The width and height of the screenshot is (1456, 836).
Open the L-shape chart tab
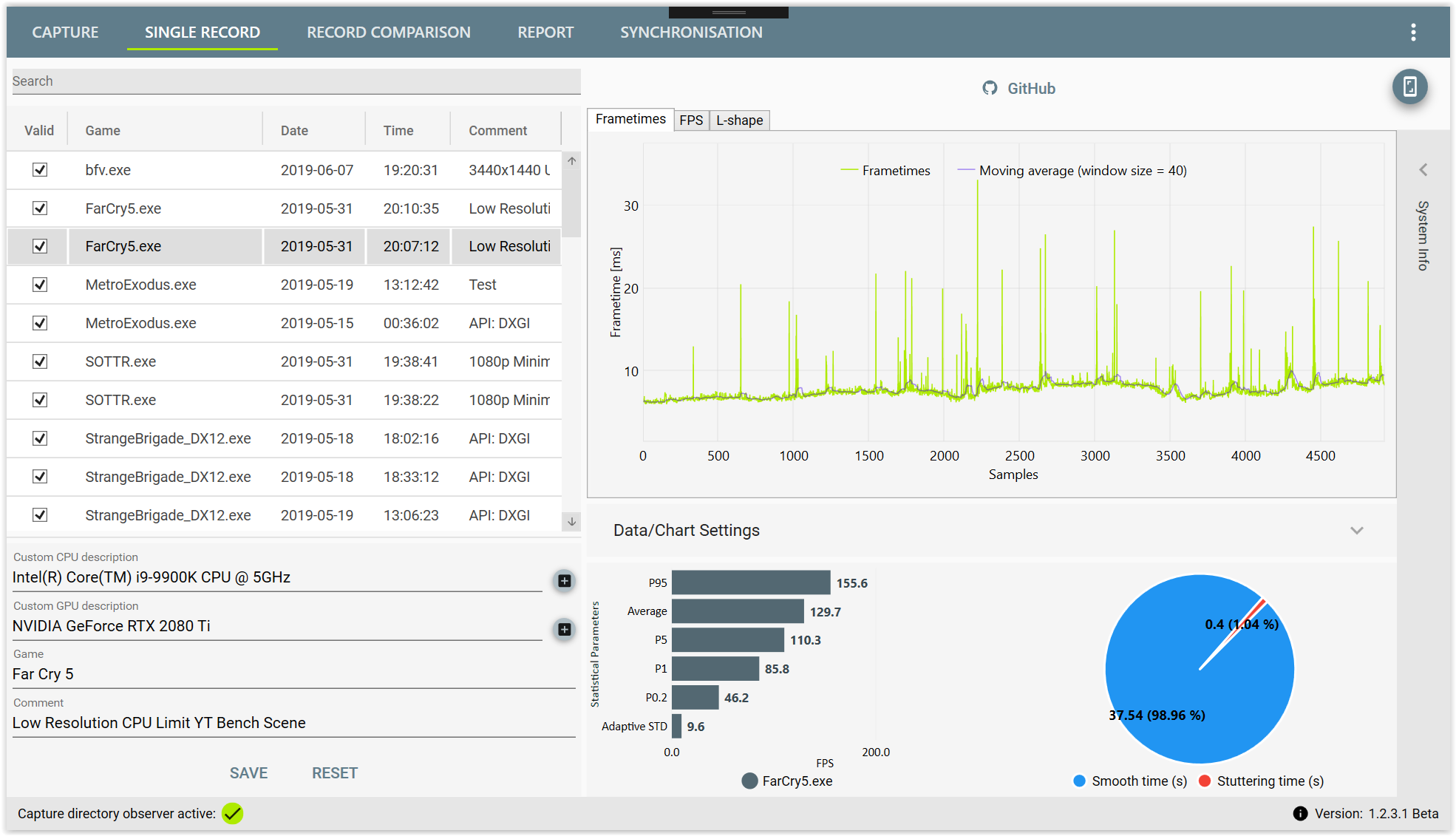coord(739,120)
